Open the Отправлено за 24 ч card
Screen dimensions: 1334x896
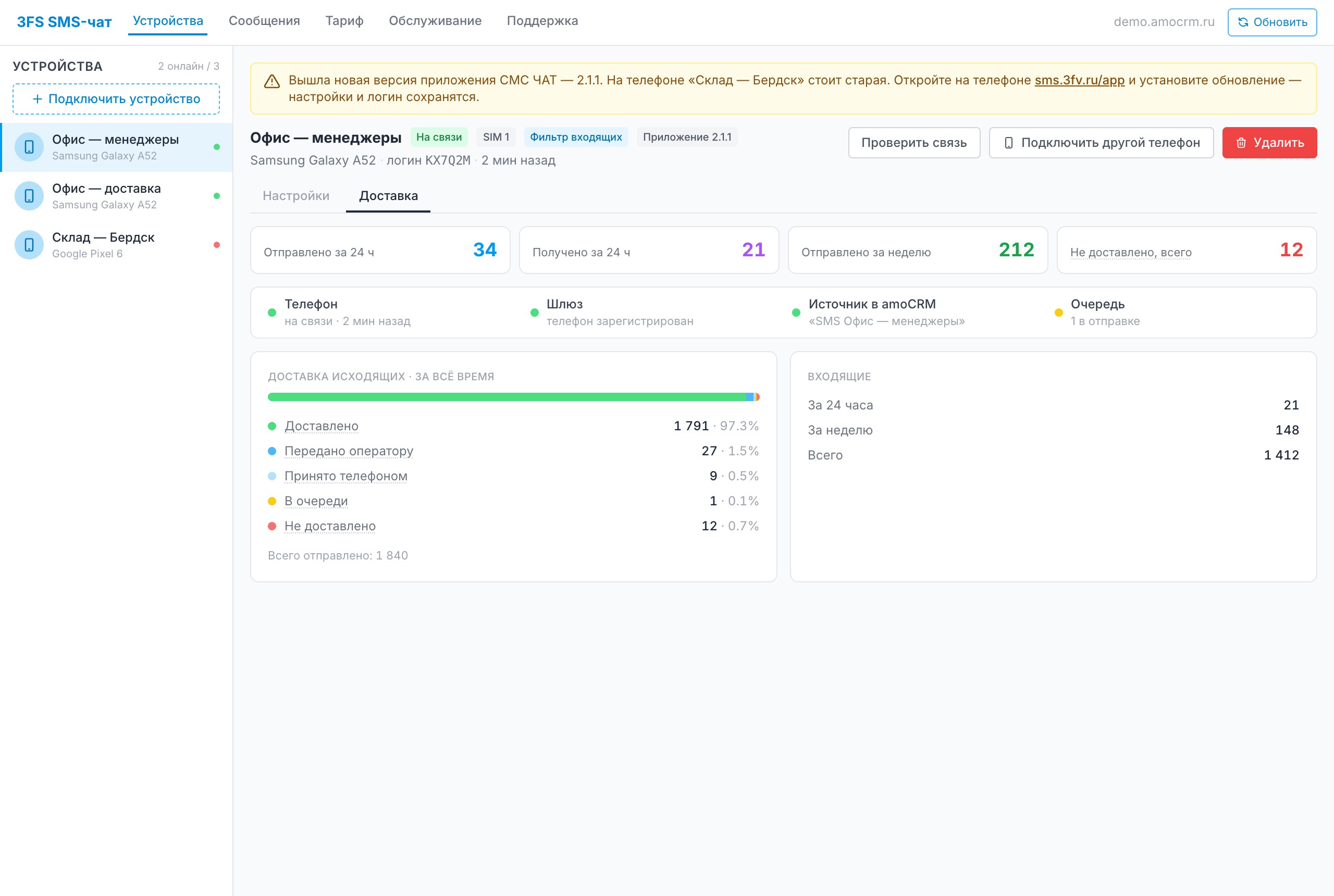click(380, 250)
